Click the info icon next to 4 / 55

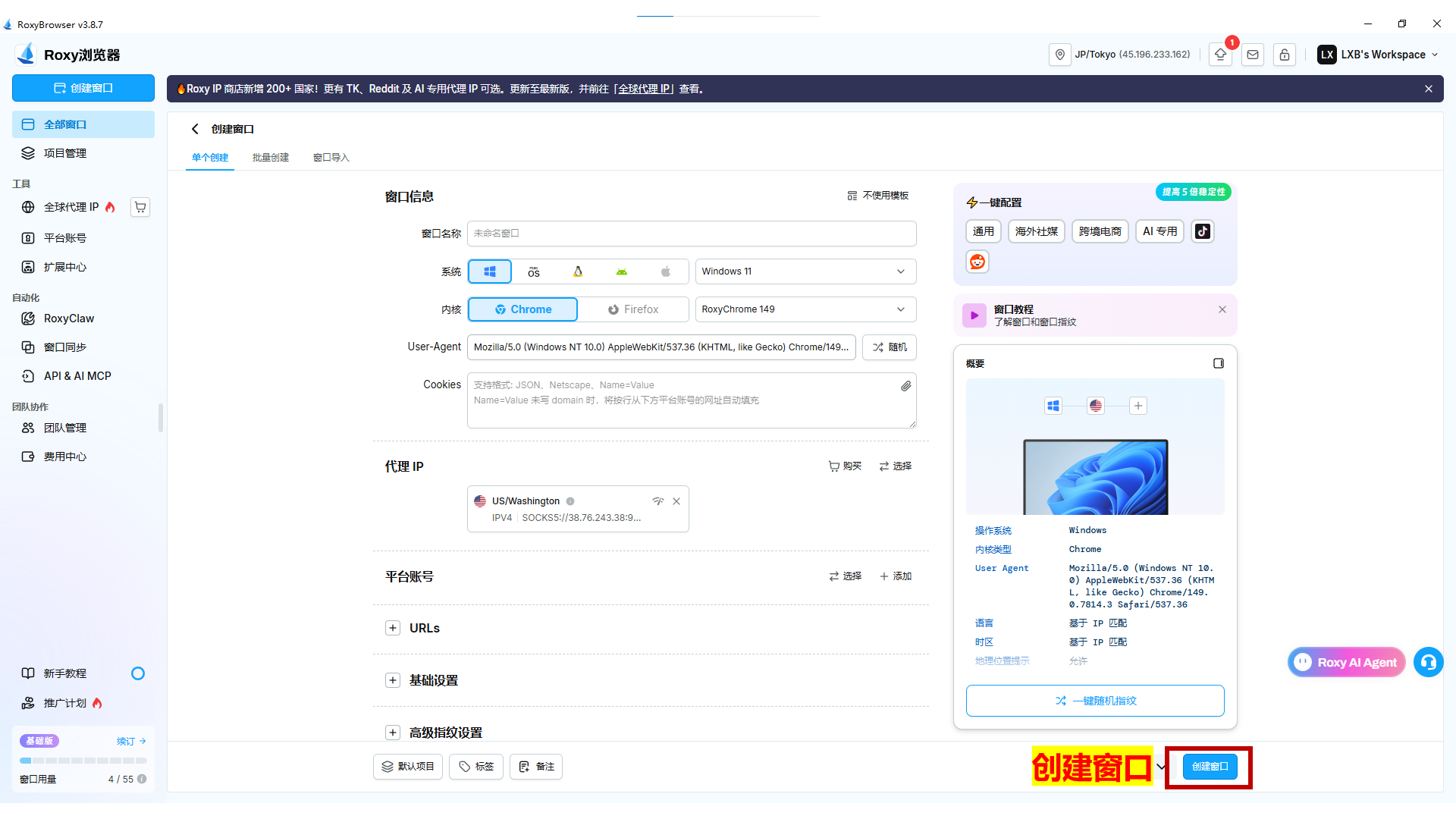coord(142,779)
